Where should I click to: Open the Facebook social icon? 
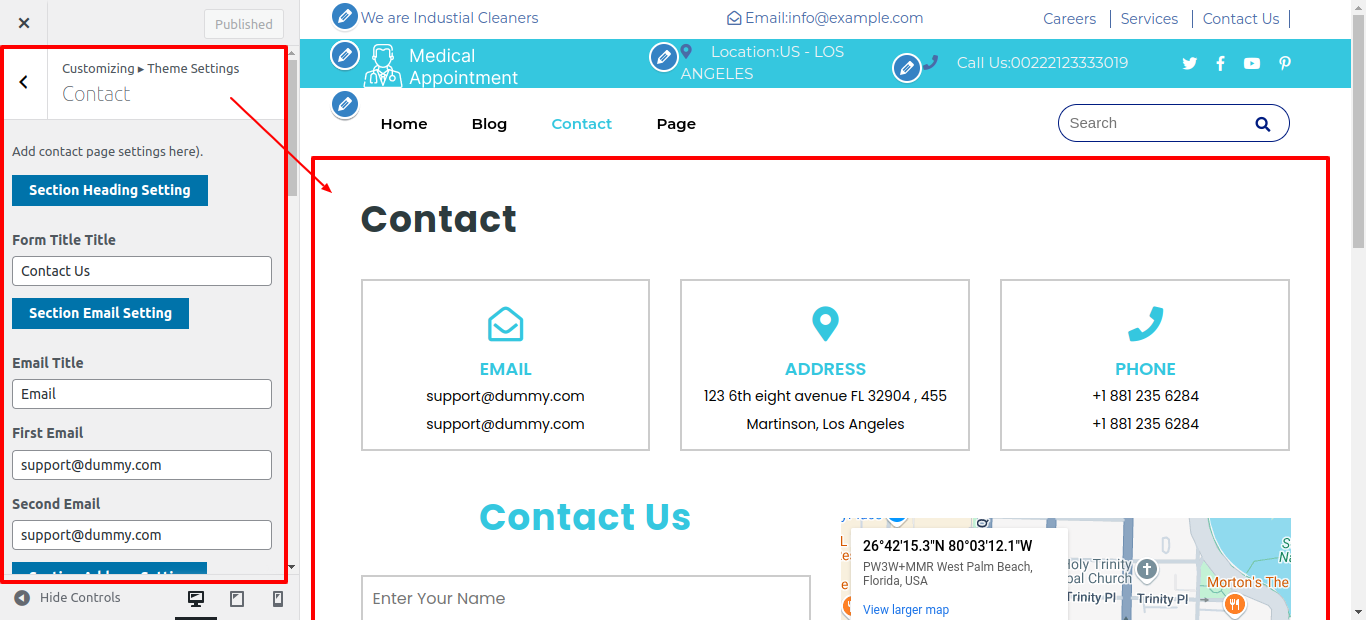coord(1220,63)
